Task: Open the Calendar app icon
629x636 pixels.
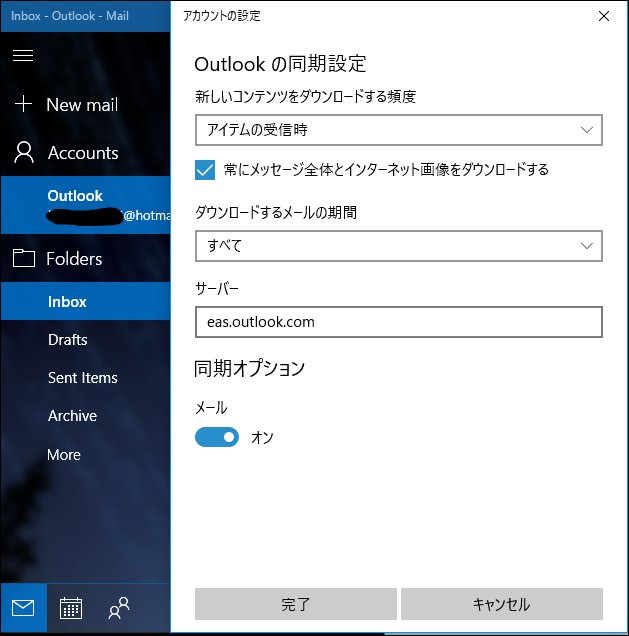Action: (71, 608)
